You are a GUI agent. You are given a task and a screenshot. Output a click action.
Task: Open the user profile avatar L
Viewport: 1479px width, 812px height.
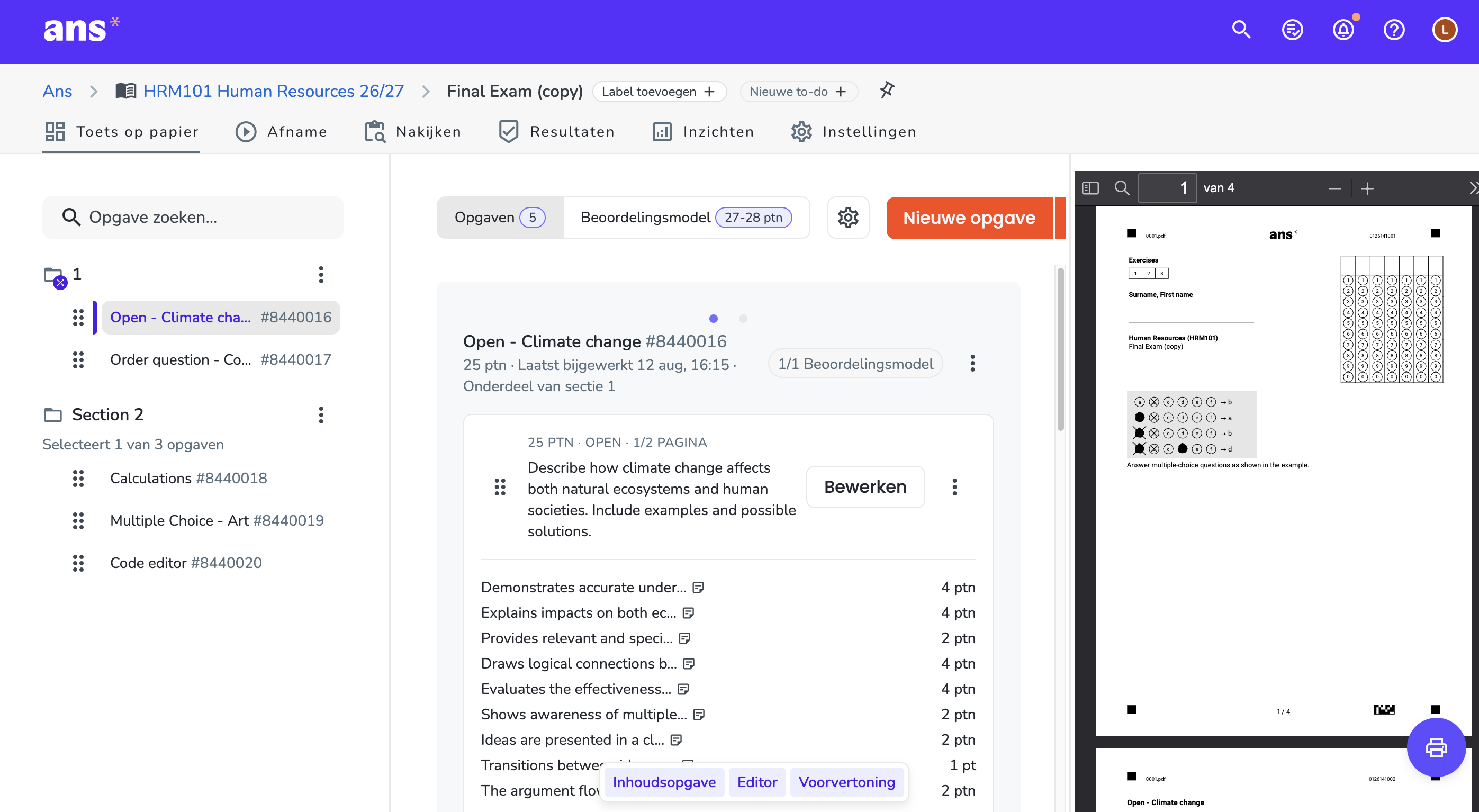click(x=1445, y=30)
